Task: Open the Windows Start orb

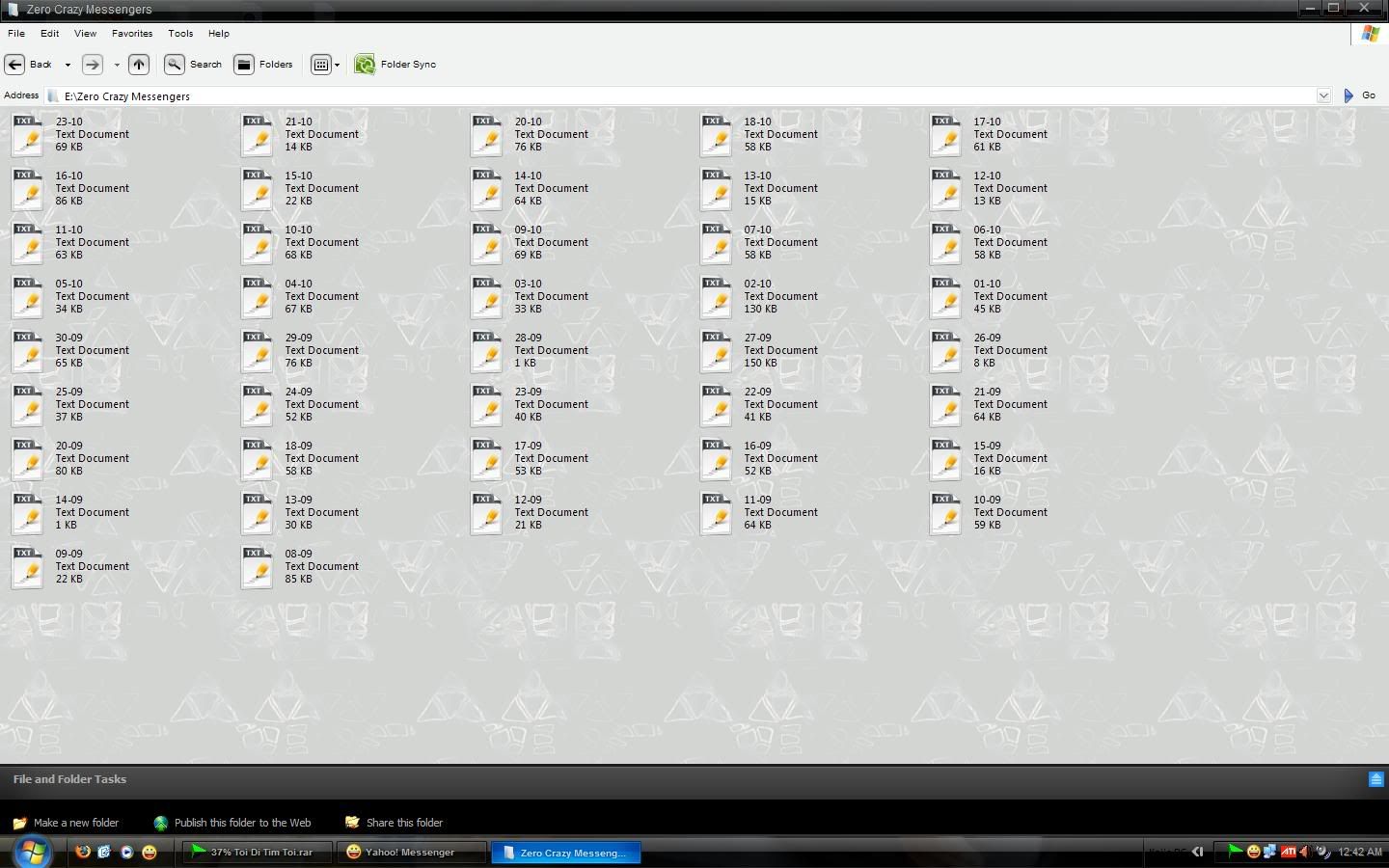Action: [32, 852]
